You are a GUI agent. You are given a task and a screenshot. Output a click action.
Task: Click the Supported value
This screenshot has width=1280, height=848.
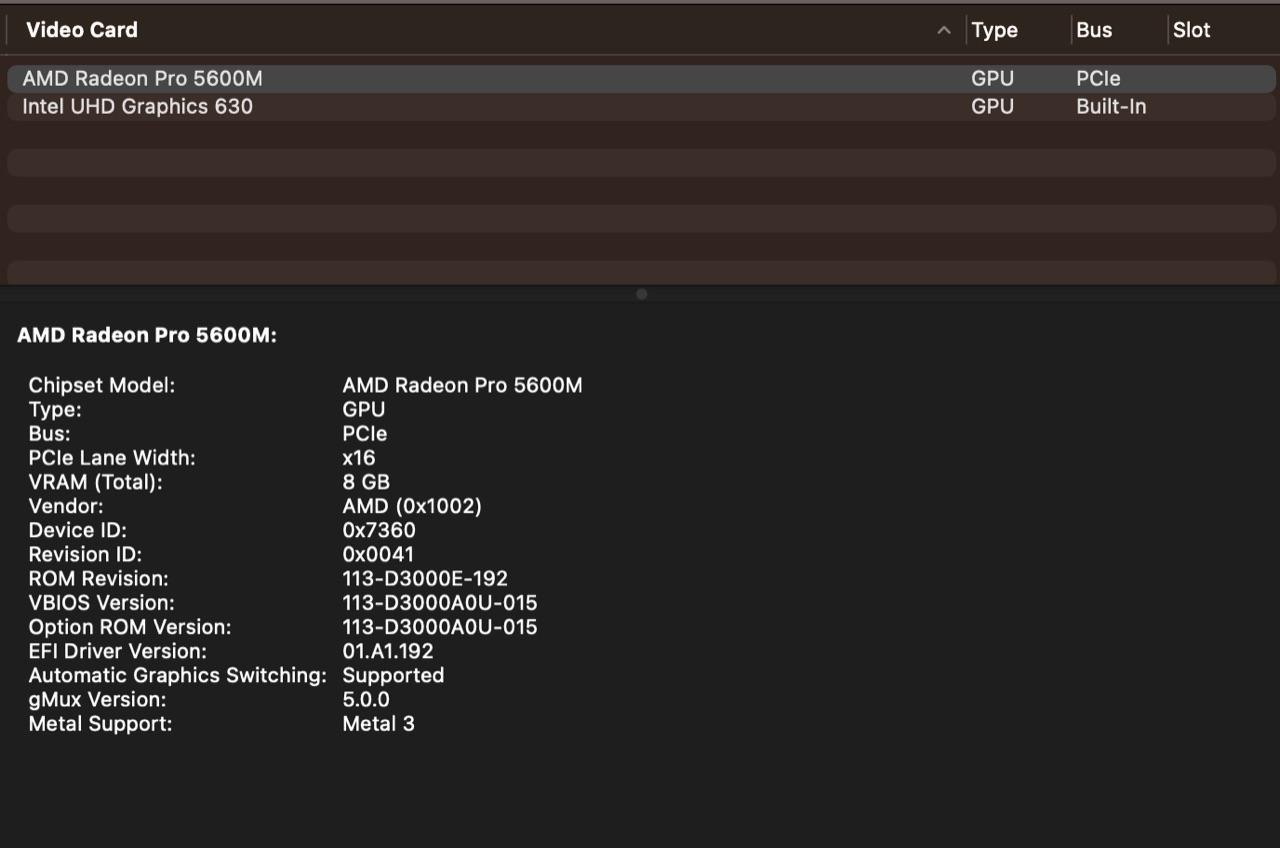point(393,675)
